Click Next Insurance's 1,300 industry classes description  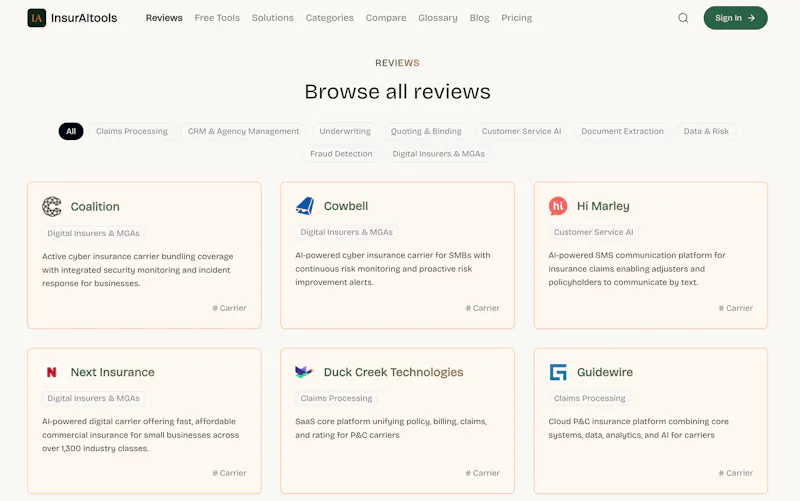140,435
